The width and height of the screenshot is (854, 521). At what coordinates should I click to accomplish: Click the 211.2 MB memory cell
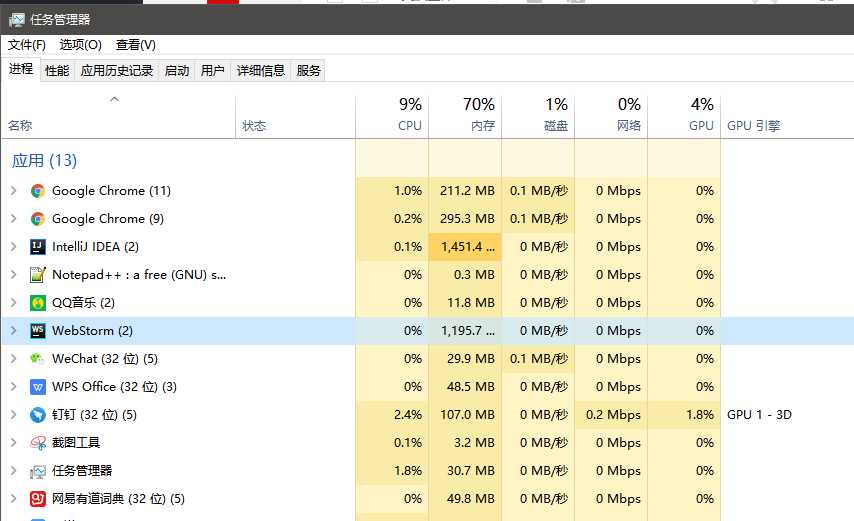[467, 191]
